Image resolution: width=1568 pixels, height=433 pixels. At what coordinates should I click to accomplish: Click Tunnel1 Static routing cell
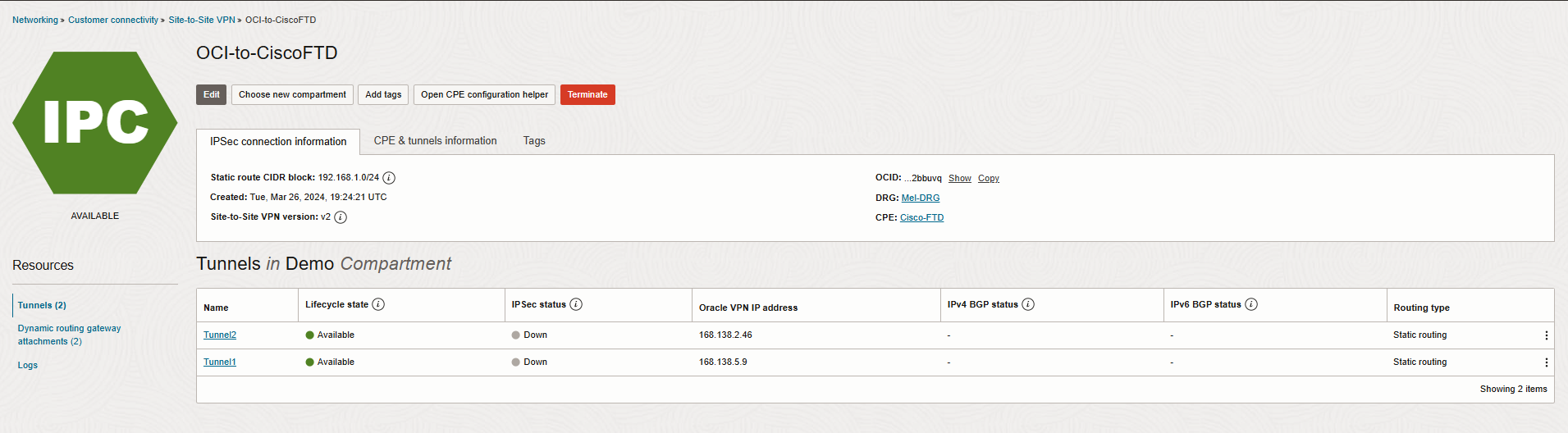1419,362
